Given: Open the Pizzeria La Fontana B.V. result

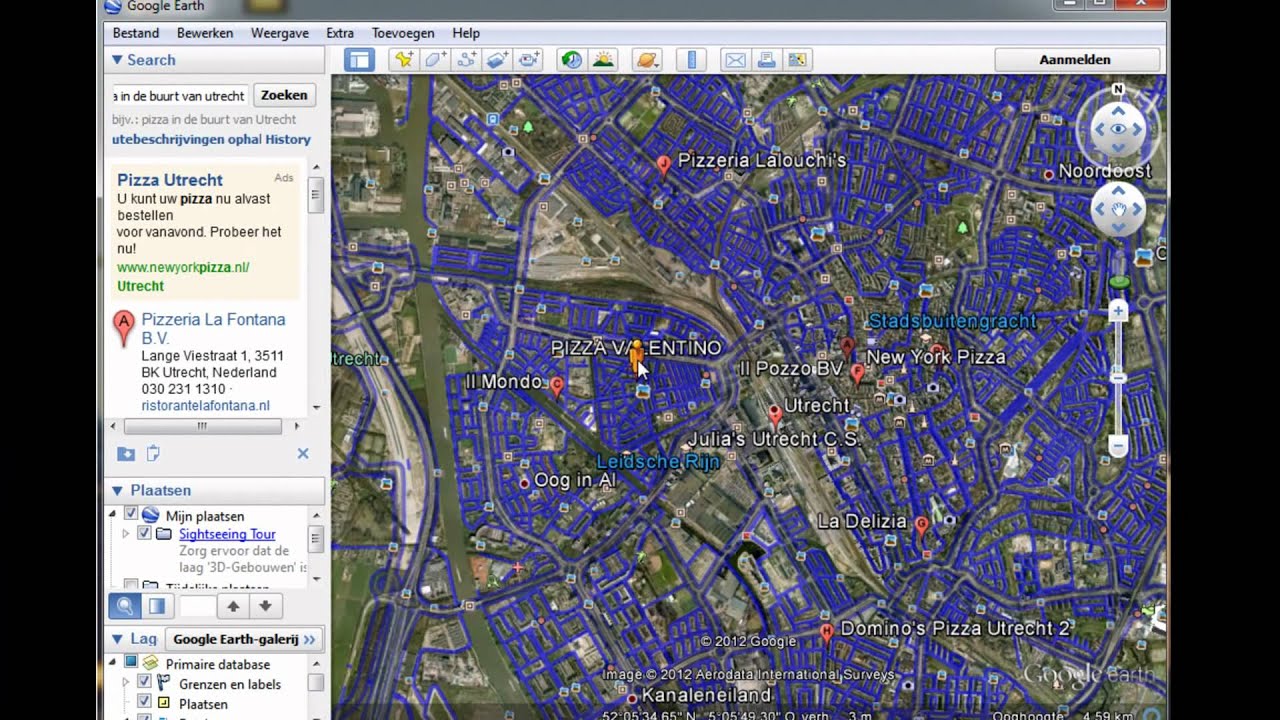Looking at the screenshot, I should (213, 329).
